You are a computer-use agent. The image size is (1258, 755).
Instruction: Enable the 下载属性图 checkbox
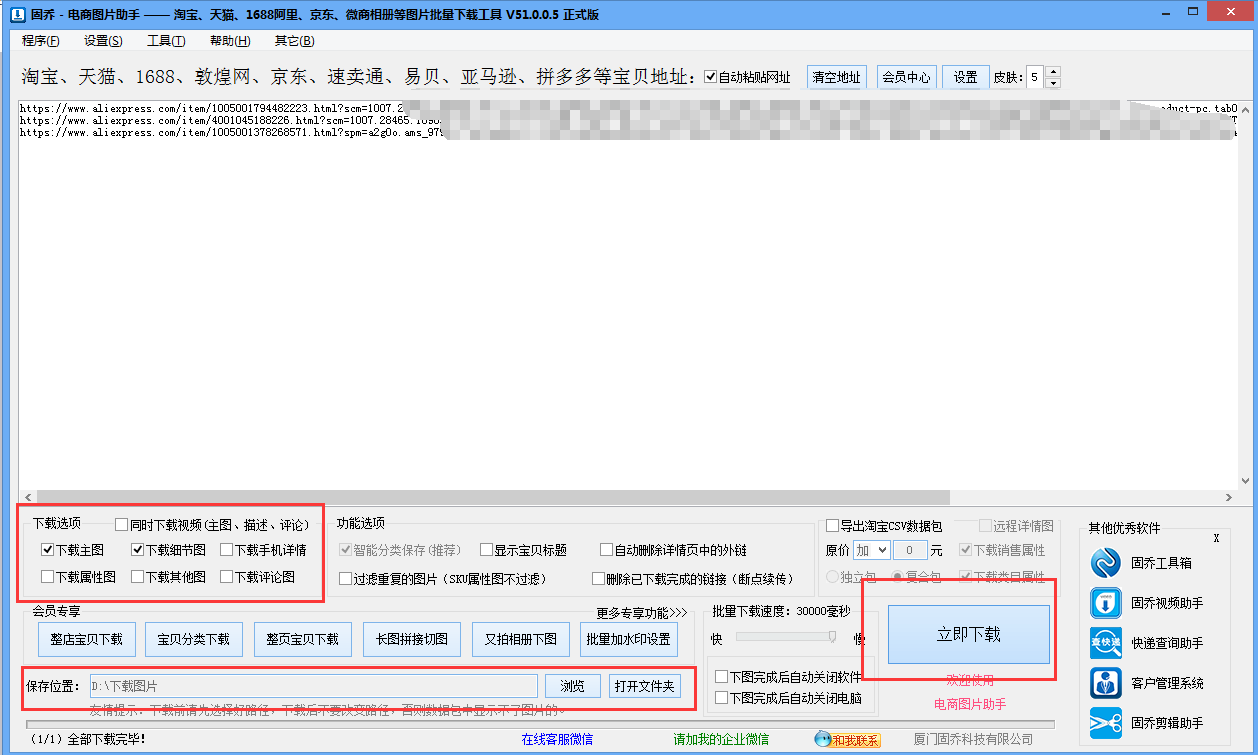coord(48,577)
